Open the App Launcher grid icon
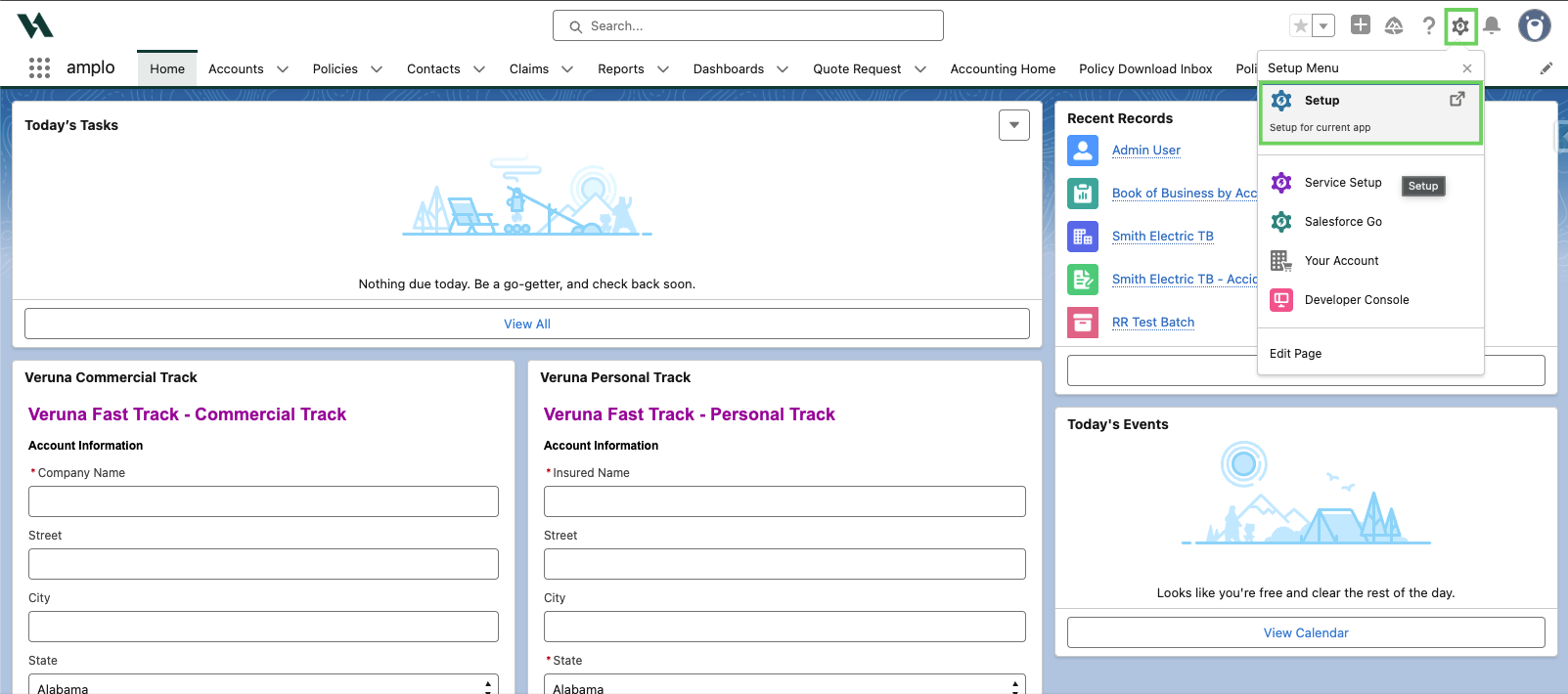Image resolution: width=1568 pixels, height=694 pixels. coord(39,67)
